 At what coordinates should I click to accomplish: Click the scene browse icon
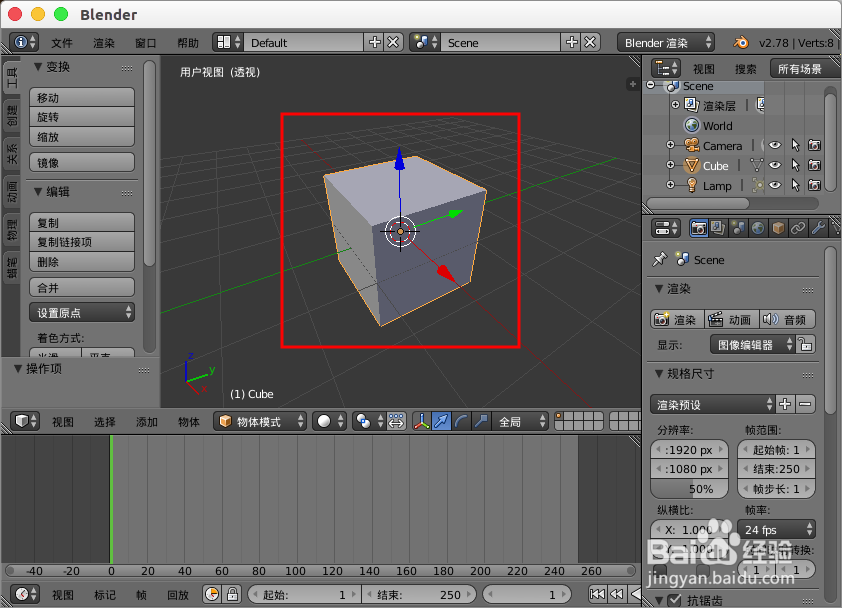(425, 42)
